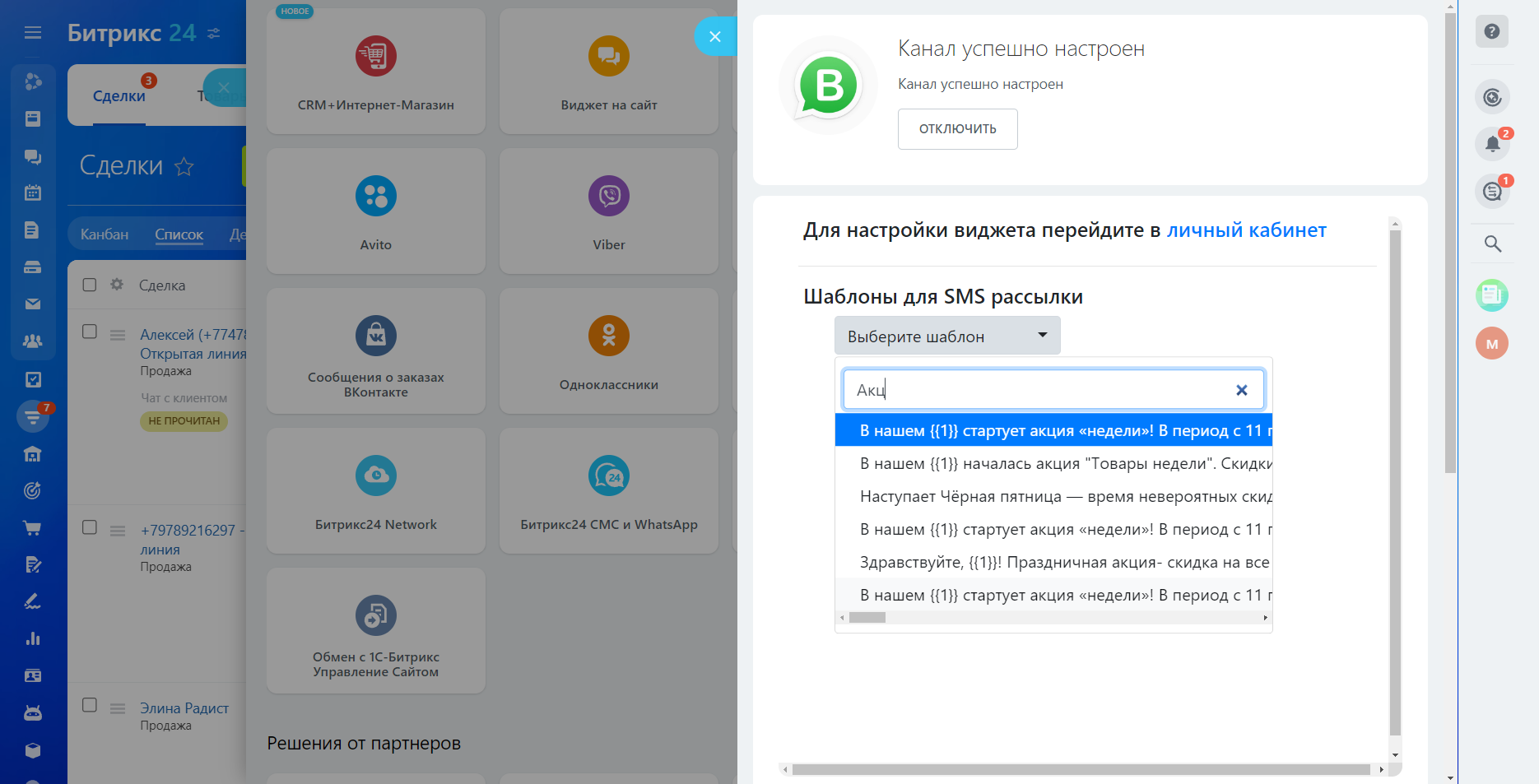Image resolution: width=1539 pixels, height=784 pixels.
Task: Open the Avito connector icon
Action: coord(375,197)
